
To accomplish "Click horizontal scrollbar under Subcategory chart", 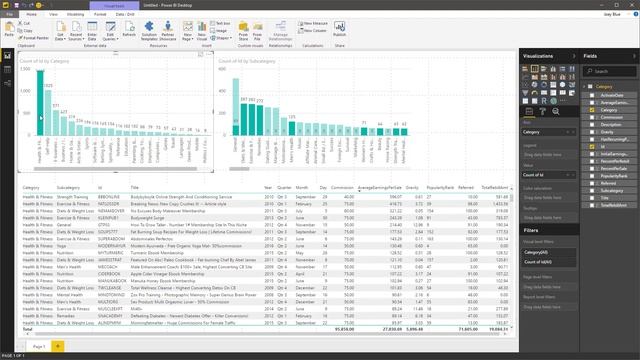I will click(x=239, y=169).
